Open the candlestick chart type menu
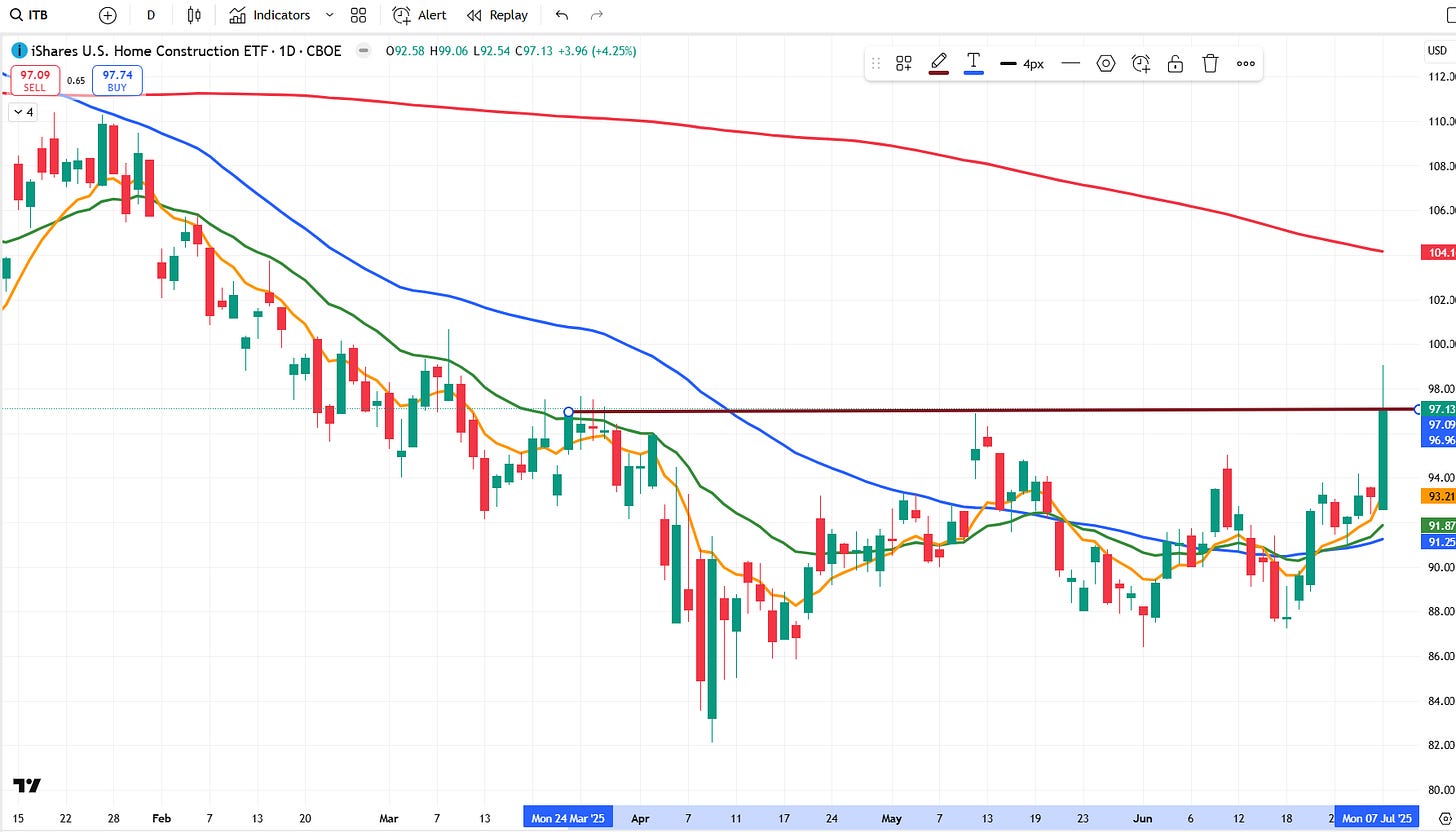Viewport: 1456px width, 832px height. click(194, 15)
